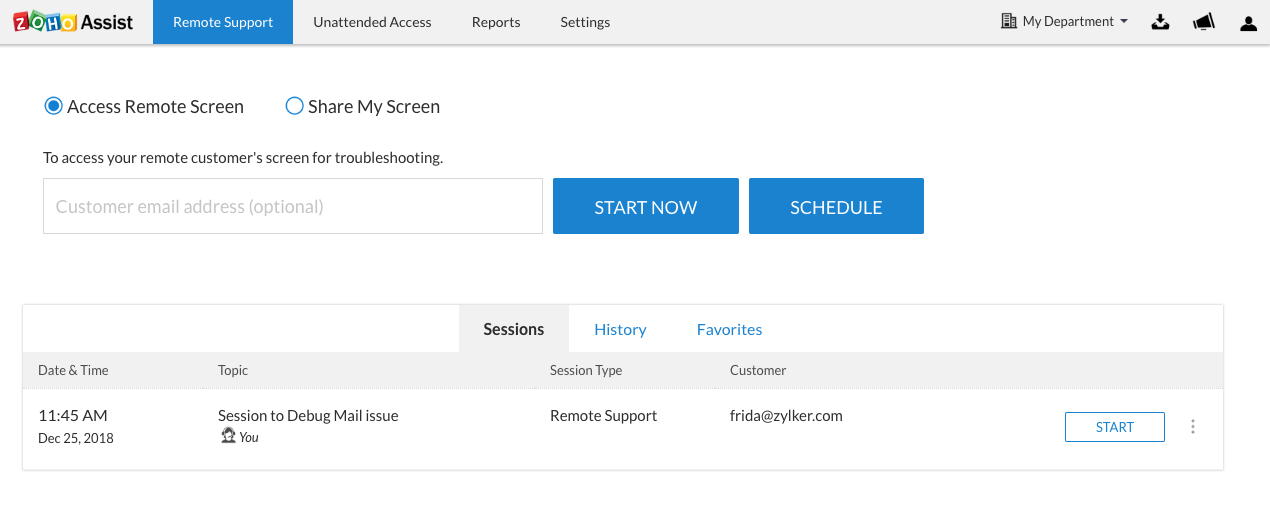This screenshot has width=1270, height=521.
Task: Start the Debug Mail issue session
Action: (x=1114, y=427)
